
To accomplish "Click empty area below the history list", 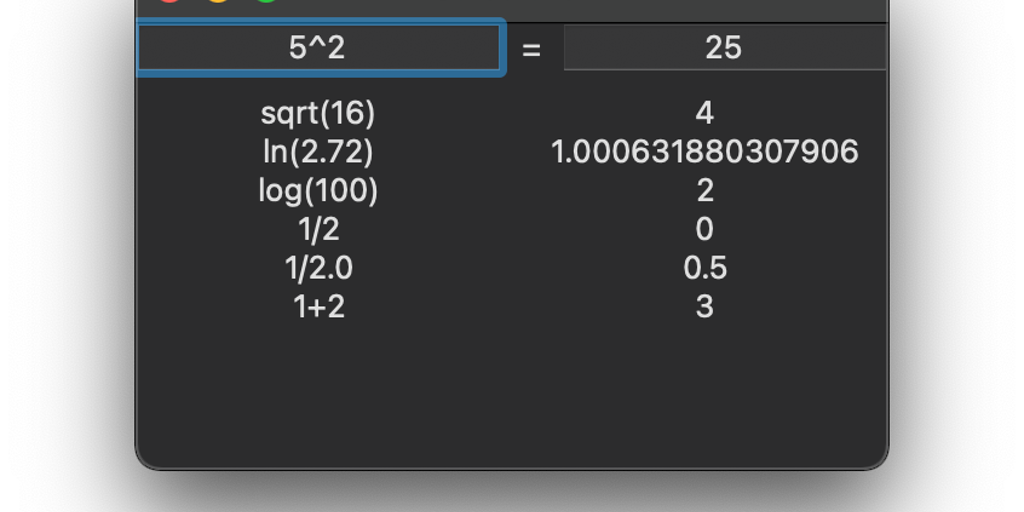I will [x=512, y=400].
